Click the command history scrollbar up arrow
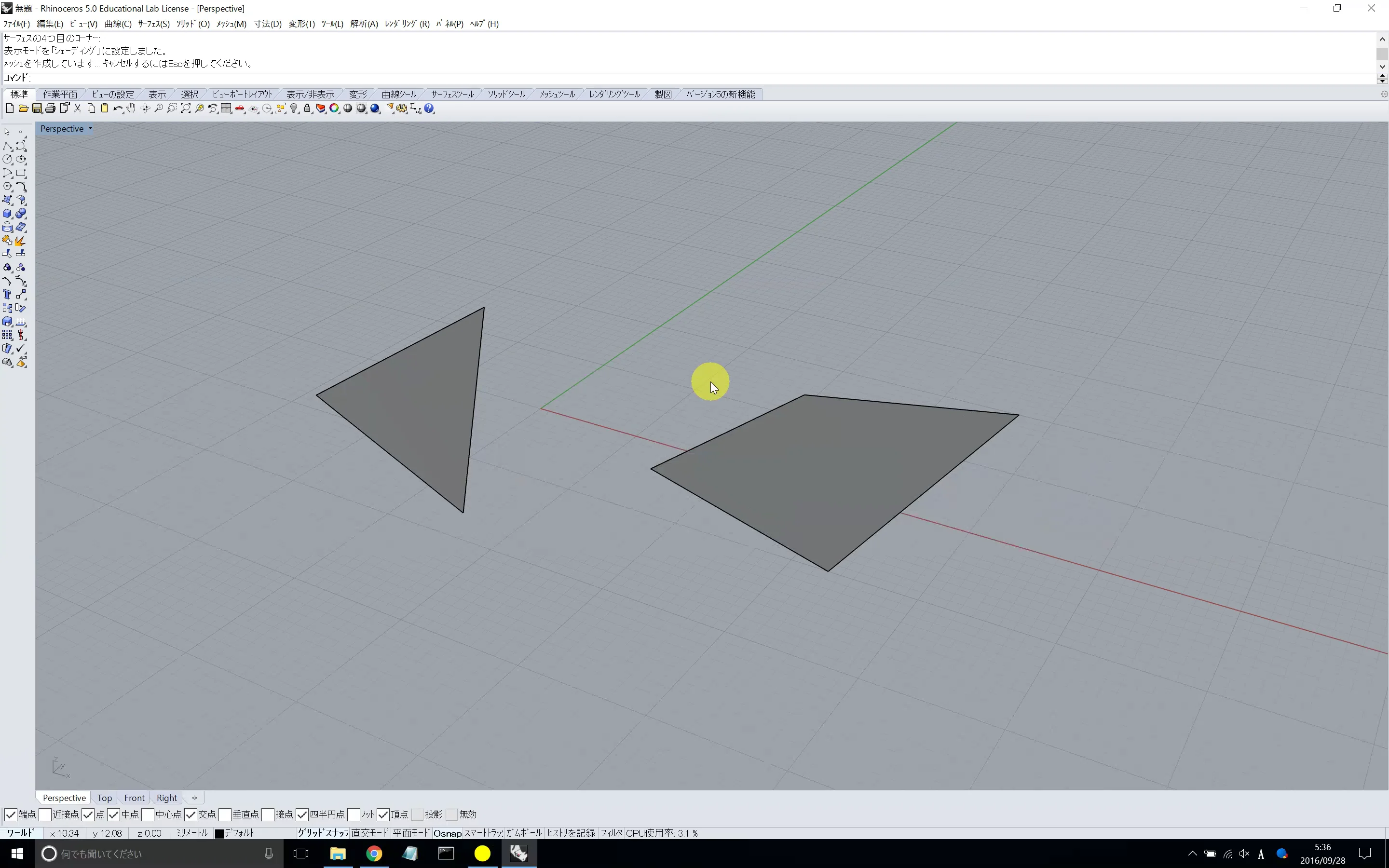 [1382, 39]
